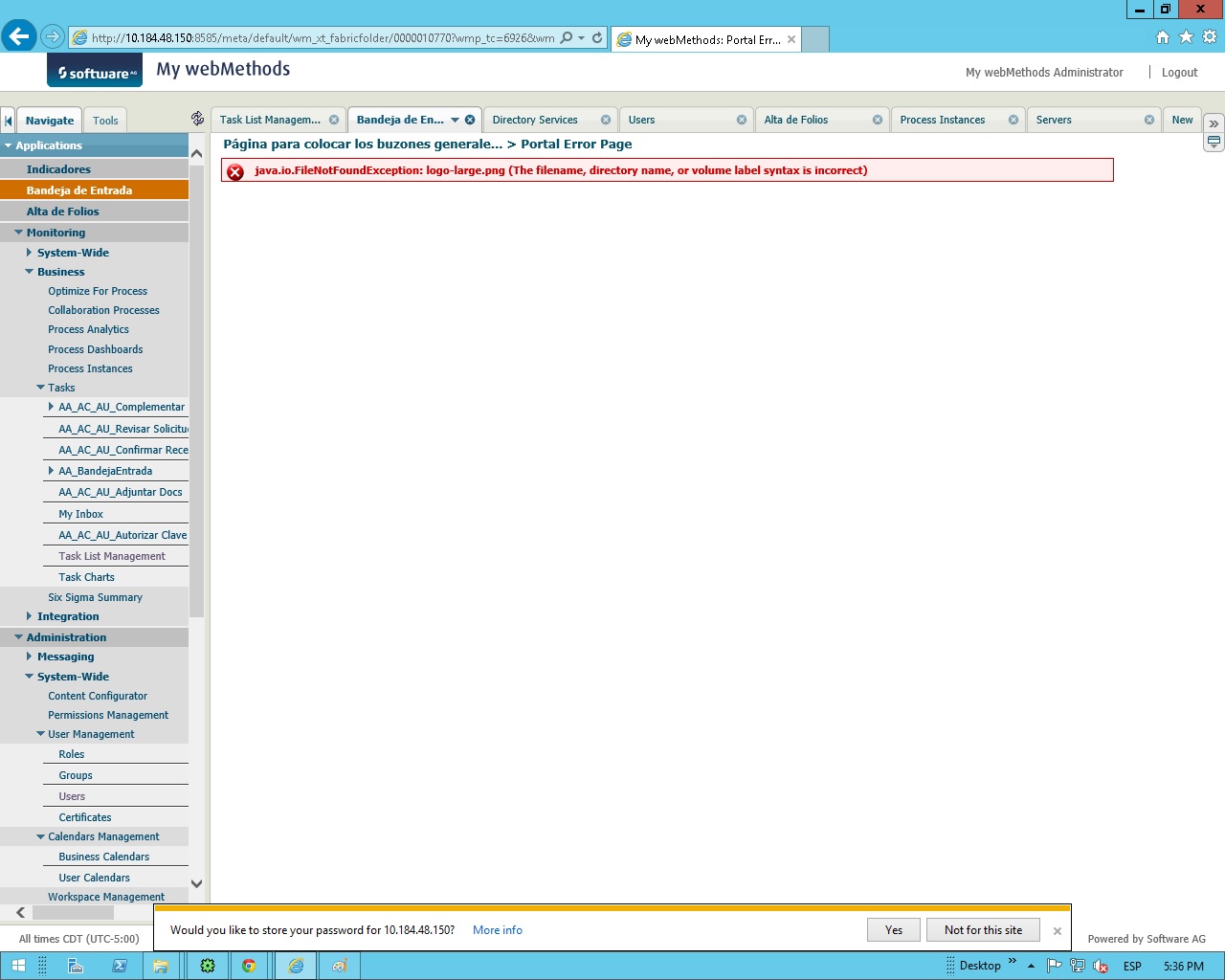Dismiss the password prompt with X
The image size is (1225, 980).
click(x=1058, y=931)
